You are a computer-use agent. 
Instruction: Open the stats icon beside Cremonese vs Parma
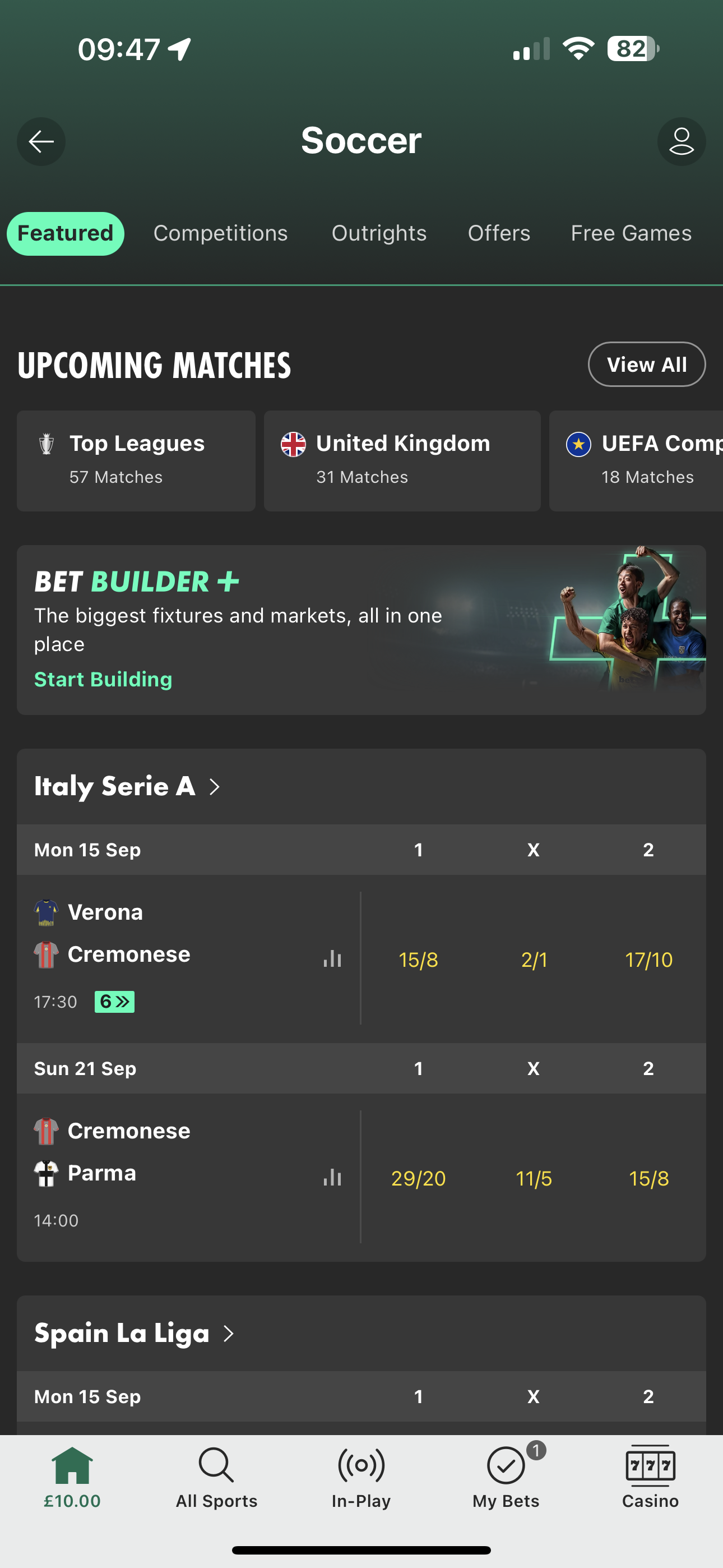click(x=332, y=1177)
